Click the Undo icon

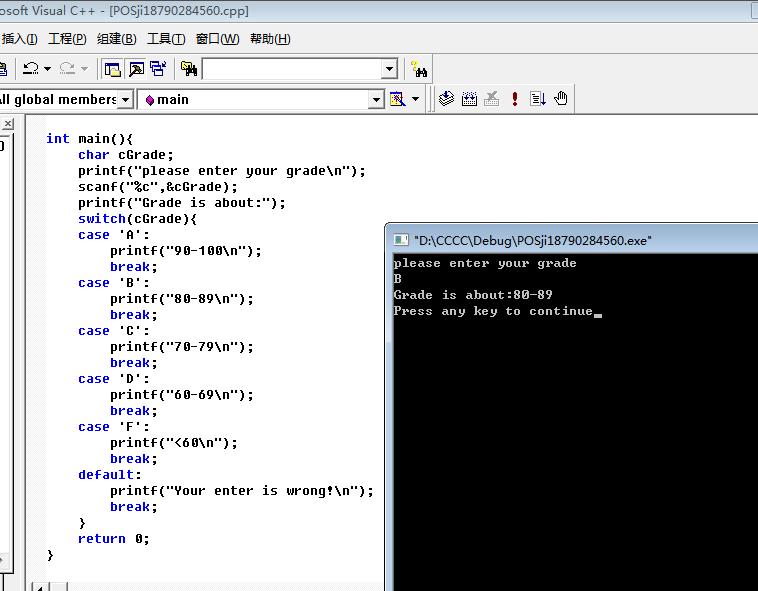31,69
